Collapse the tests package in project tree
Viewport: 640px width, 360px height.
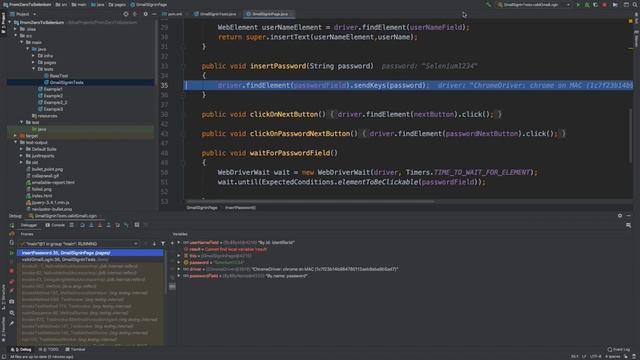point(33,69)
